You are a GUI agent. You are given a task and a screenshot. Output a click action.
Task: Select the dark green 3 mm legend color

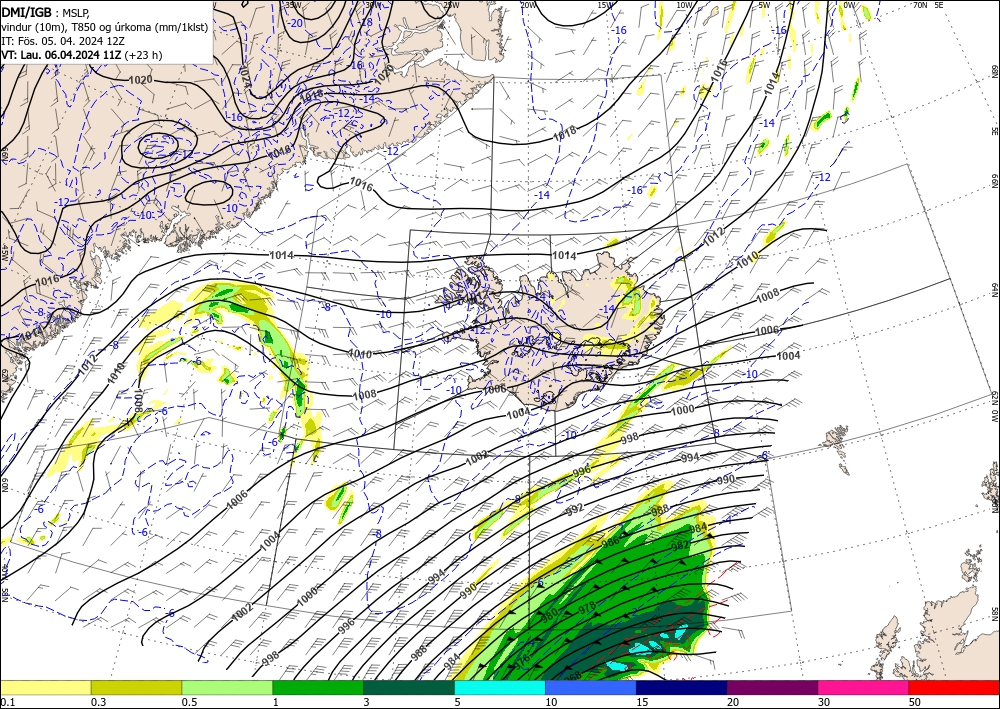tap(409, 687)
